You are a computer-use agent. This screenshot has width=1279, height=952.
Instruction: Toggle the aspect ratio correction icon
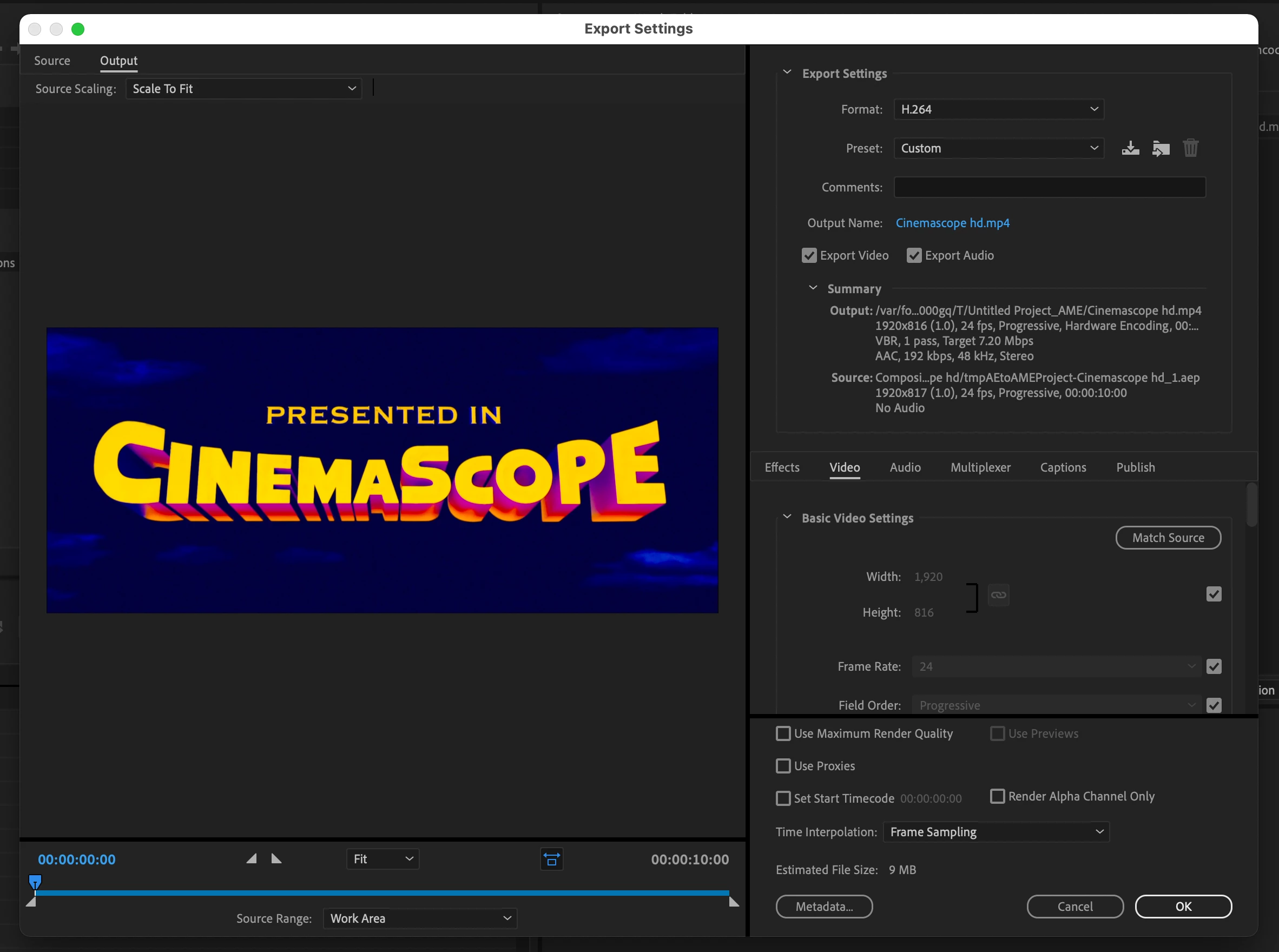click(x=551, y=859)
